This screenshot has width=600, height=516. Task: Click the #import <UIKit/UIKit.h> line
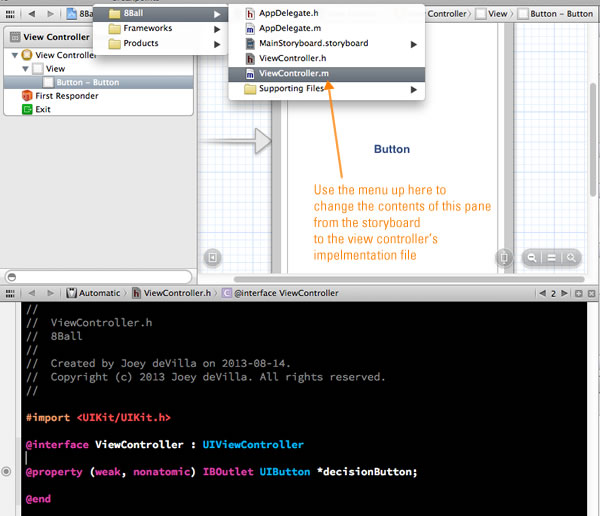(98, 418)
